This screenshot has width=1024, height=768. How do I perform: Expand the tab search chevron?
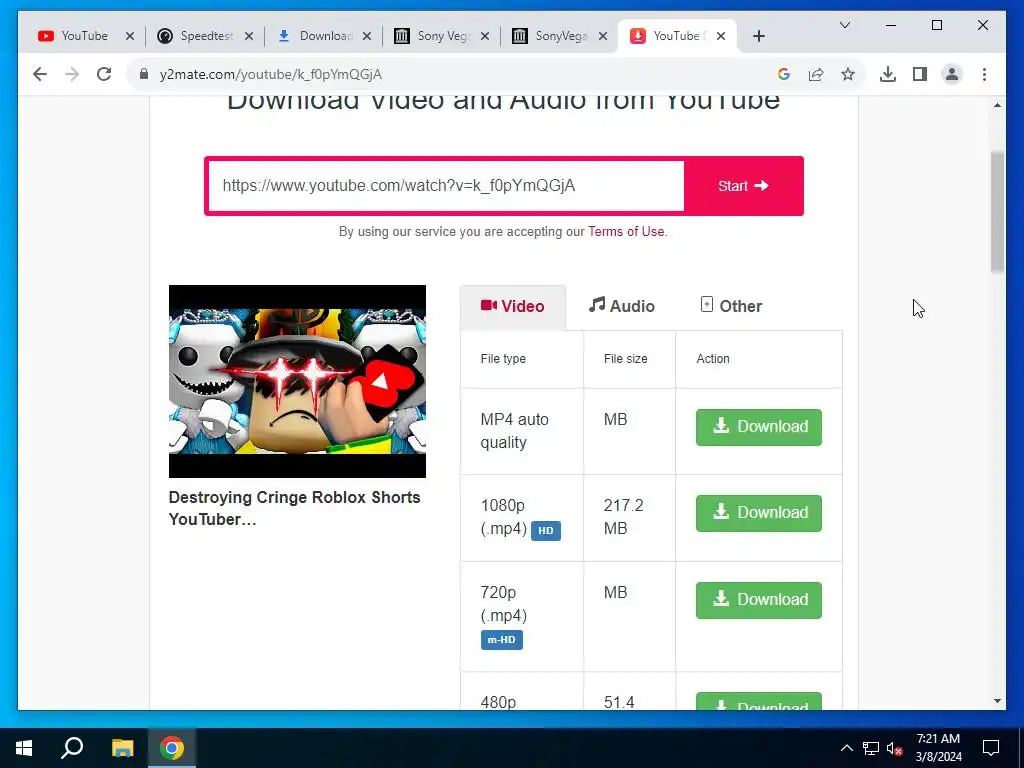844,25
